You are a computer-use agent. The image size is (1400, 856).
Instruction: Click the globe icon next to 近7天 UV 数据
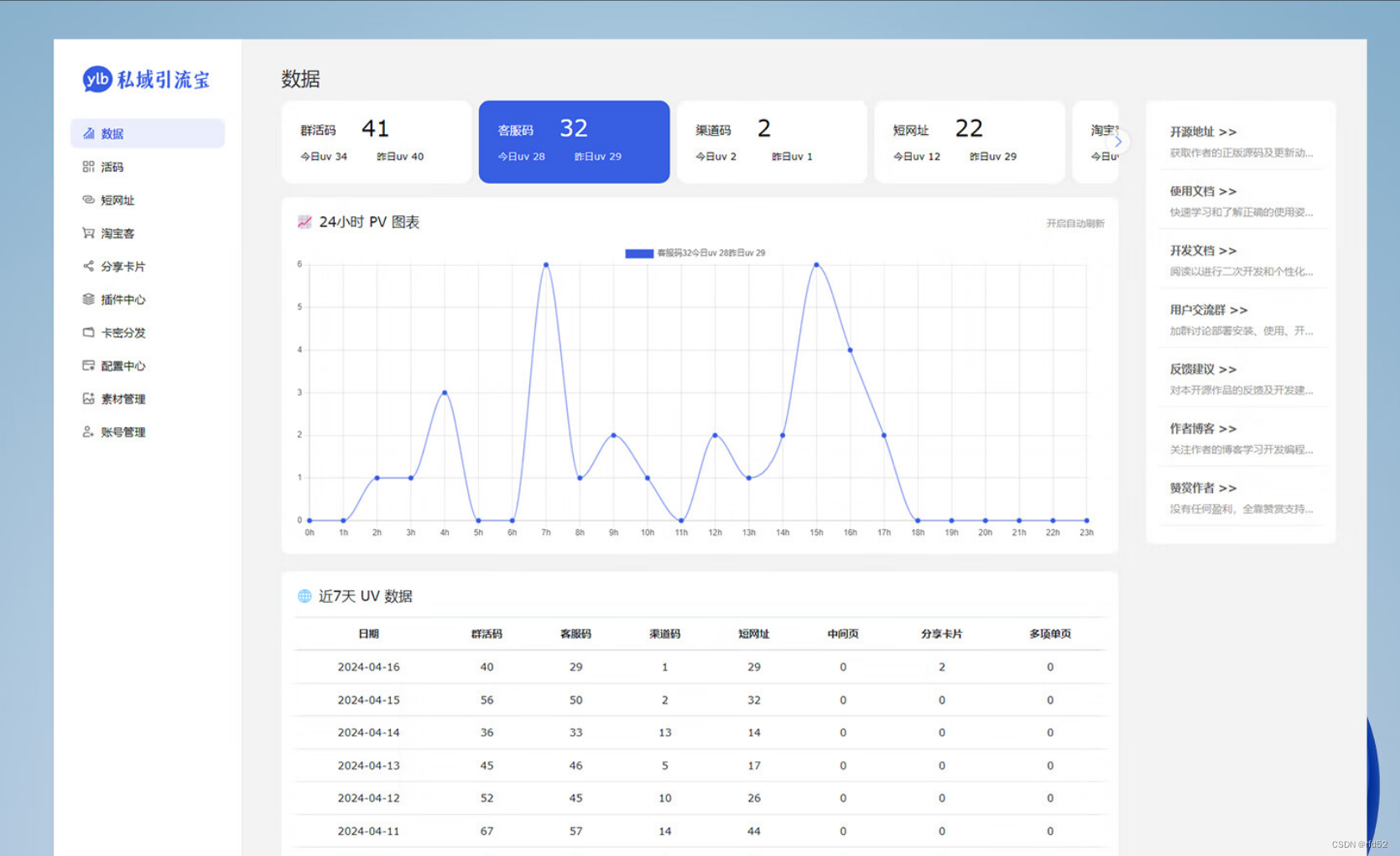pos(304,596)
